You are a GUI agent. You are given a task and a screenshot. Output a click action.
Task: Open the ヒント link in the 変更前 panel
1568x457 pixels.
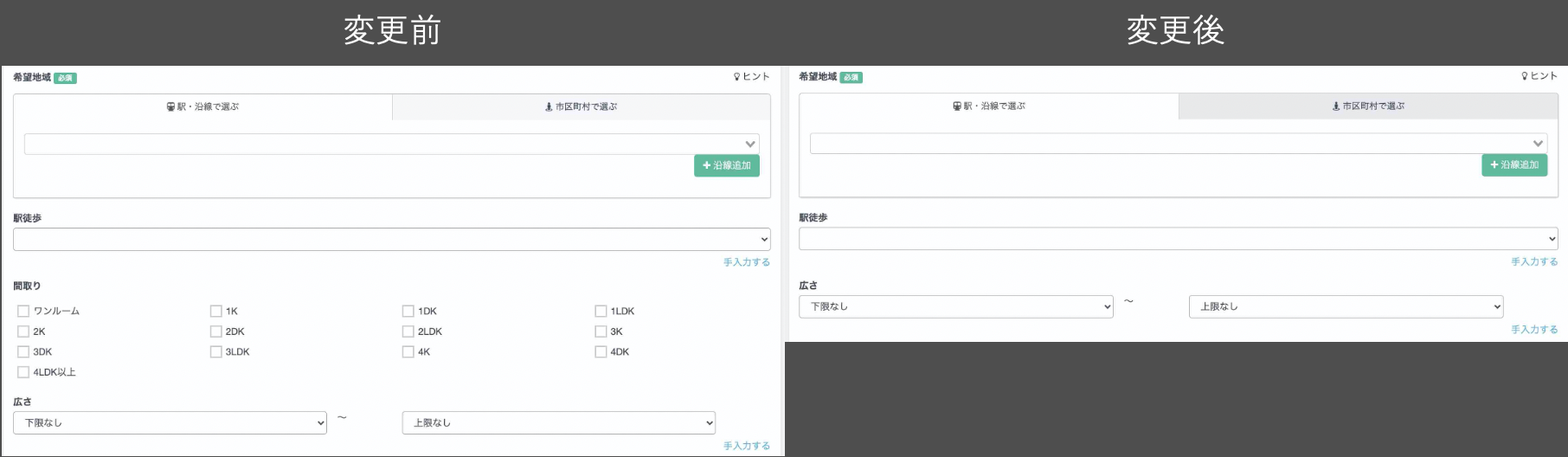752,77
